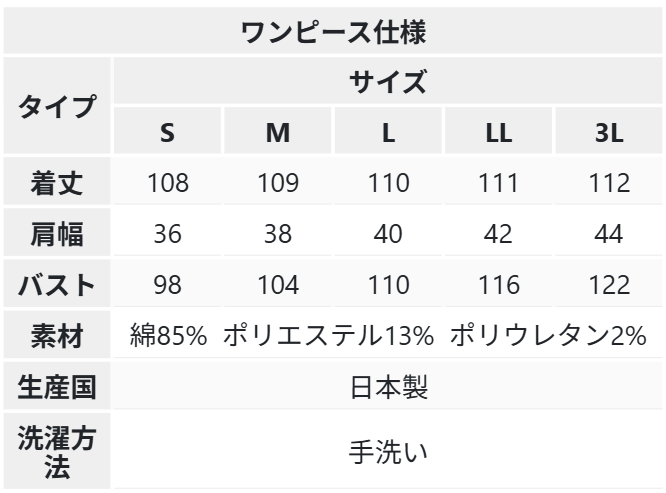666x493 pixels.
Task: Click the 手洗い cell
Action: tap(388, 451)
